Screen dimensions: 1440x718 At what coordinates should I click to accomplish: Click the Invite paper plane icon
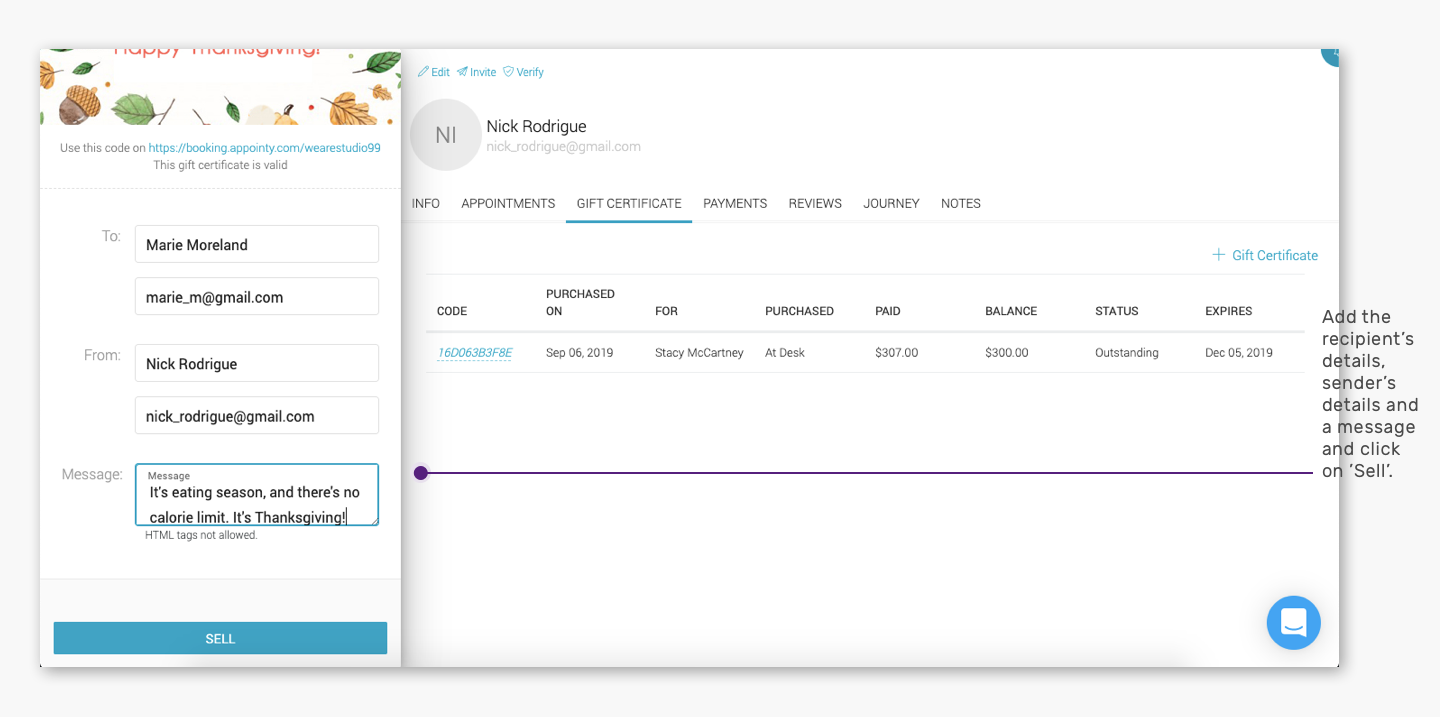click(x=462, y=72)
